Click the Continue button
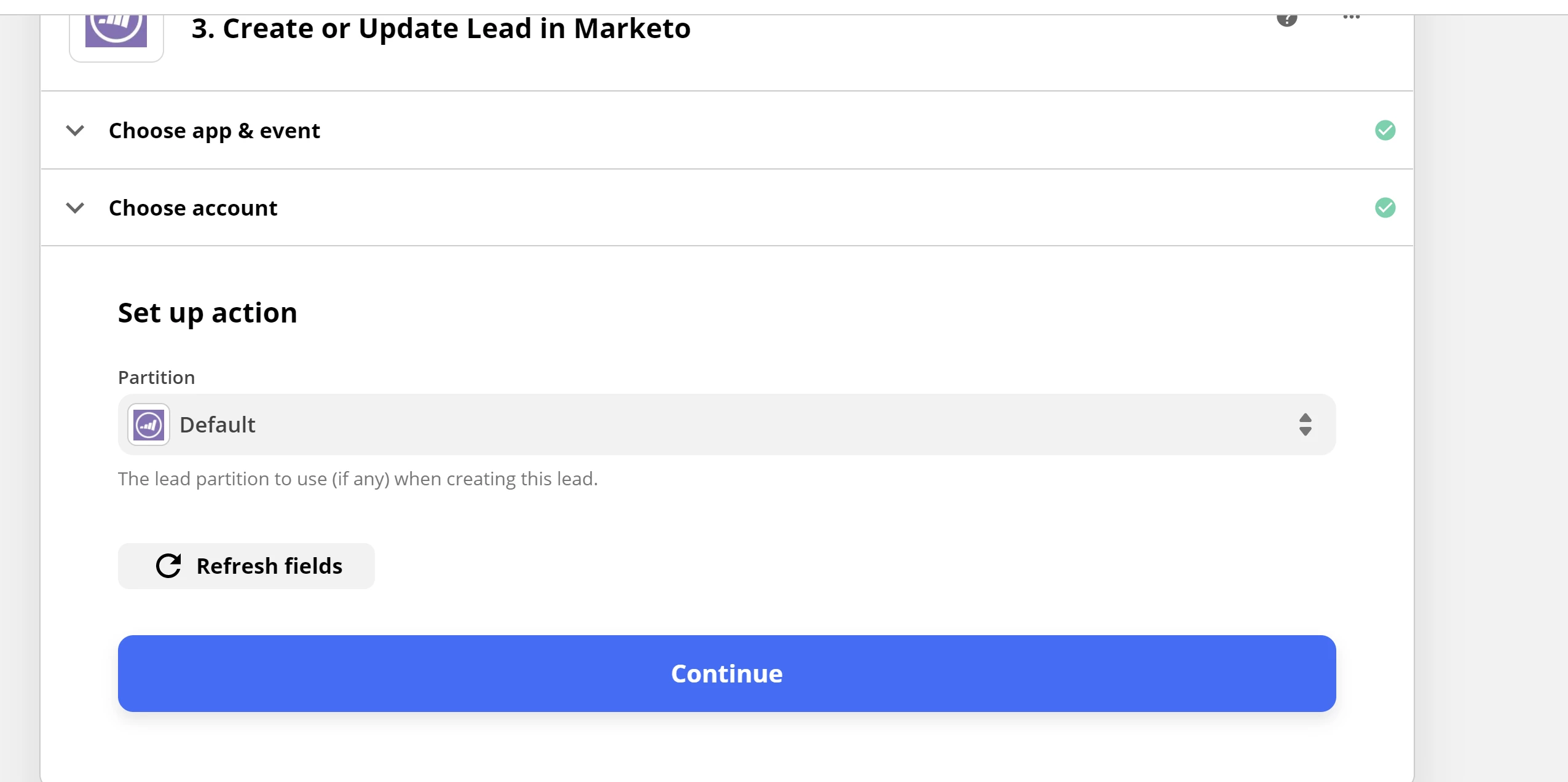 (727, 673)
